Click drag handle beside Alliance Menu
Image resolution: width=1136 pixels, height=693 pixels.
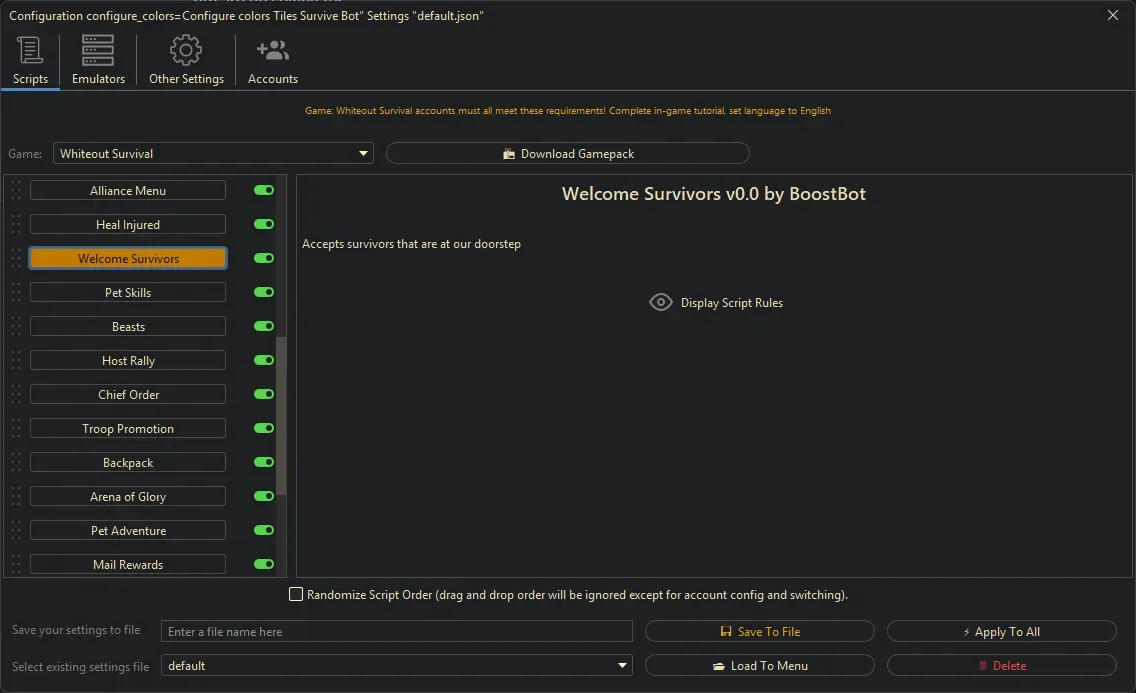tap(16, 191)
